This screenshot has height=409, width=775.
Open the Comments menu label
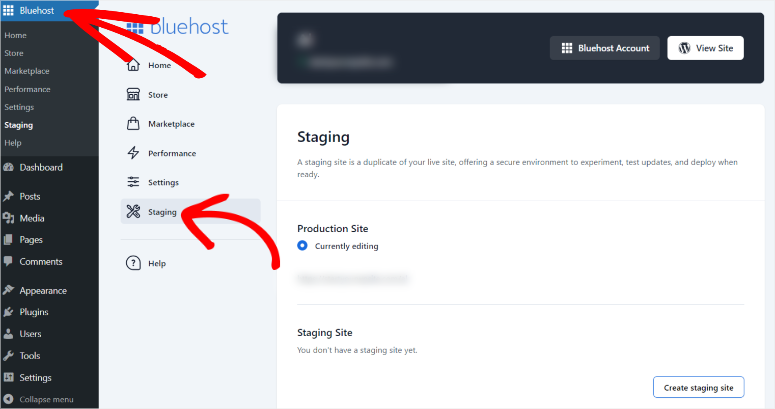coord(41,261)
